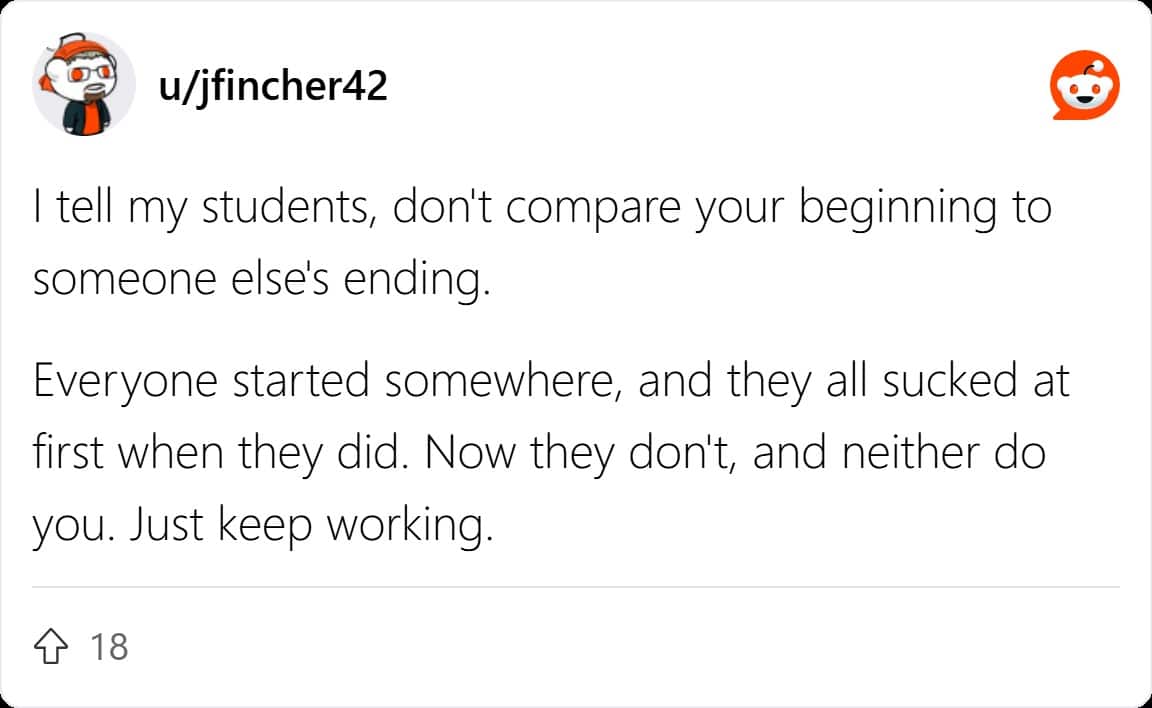Click the words "Just keep working."
Screen dimensions: 1152x708
point(312,527)
